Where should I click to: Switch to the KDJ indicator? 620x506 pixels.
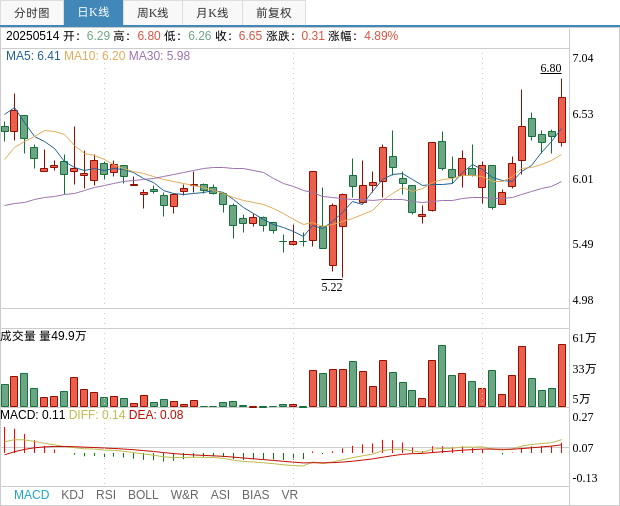(73, 495)
